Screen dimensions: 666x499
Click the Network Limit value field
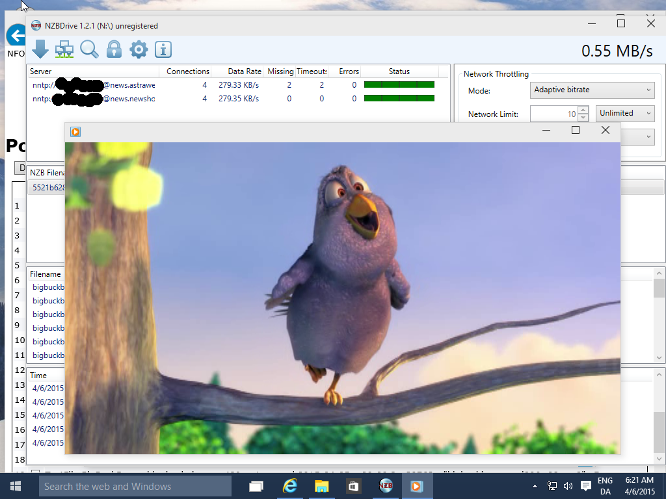(x=554, y=114)
